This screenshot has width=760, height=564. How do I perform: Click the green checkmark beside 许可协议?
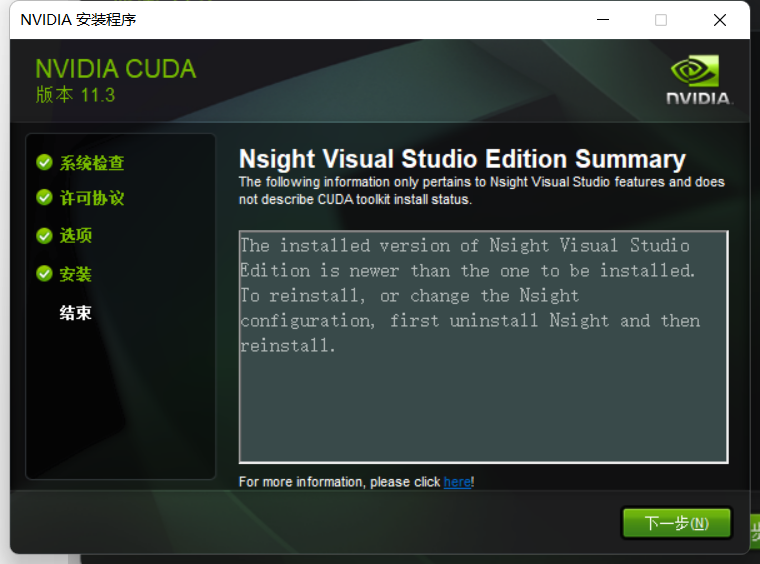click(44, 198)
